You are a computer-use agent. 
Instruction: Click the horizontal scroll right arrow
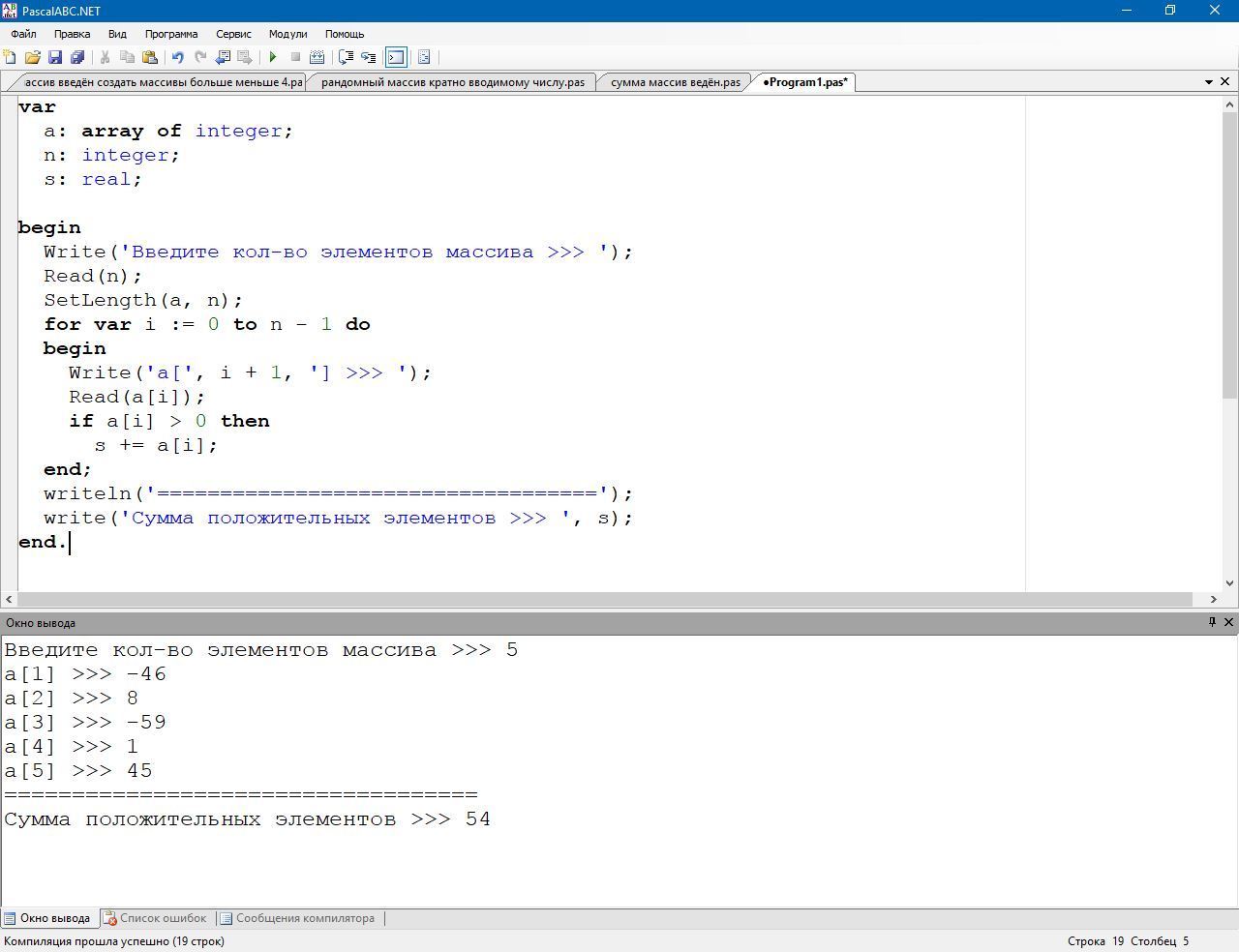tap(1213, 600)
